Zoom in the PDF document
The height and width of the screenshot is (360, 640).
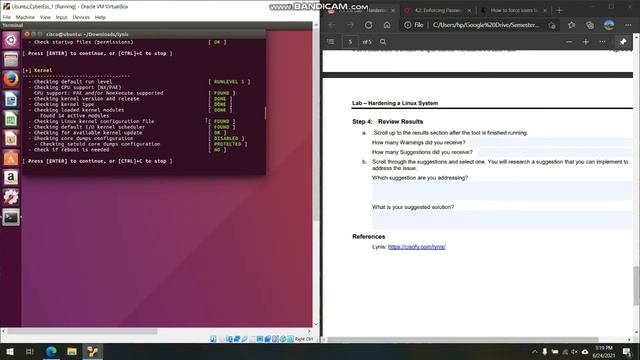click(x=586, y=42)
